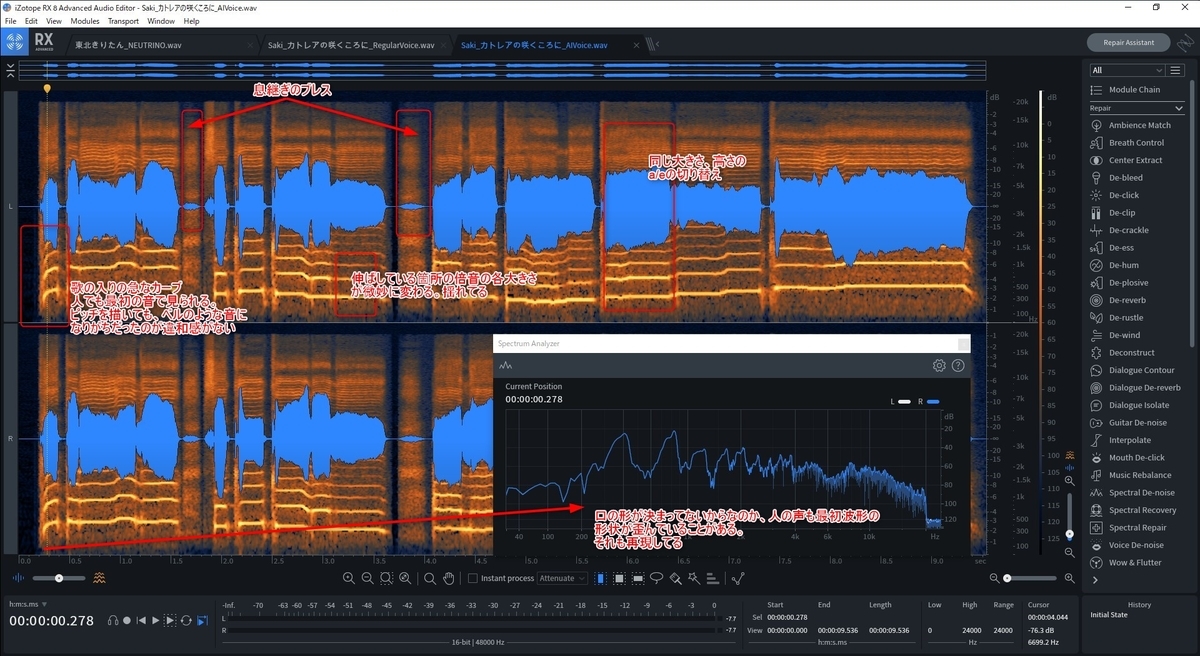Open the De-bleed module
Image resolution: width=1200 pixels, height=656 pixels.
pyautogui.click(x=1116, y=178)
